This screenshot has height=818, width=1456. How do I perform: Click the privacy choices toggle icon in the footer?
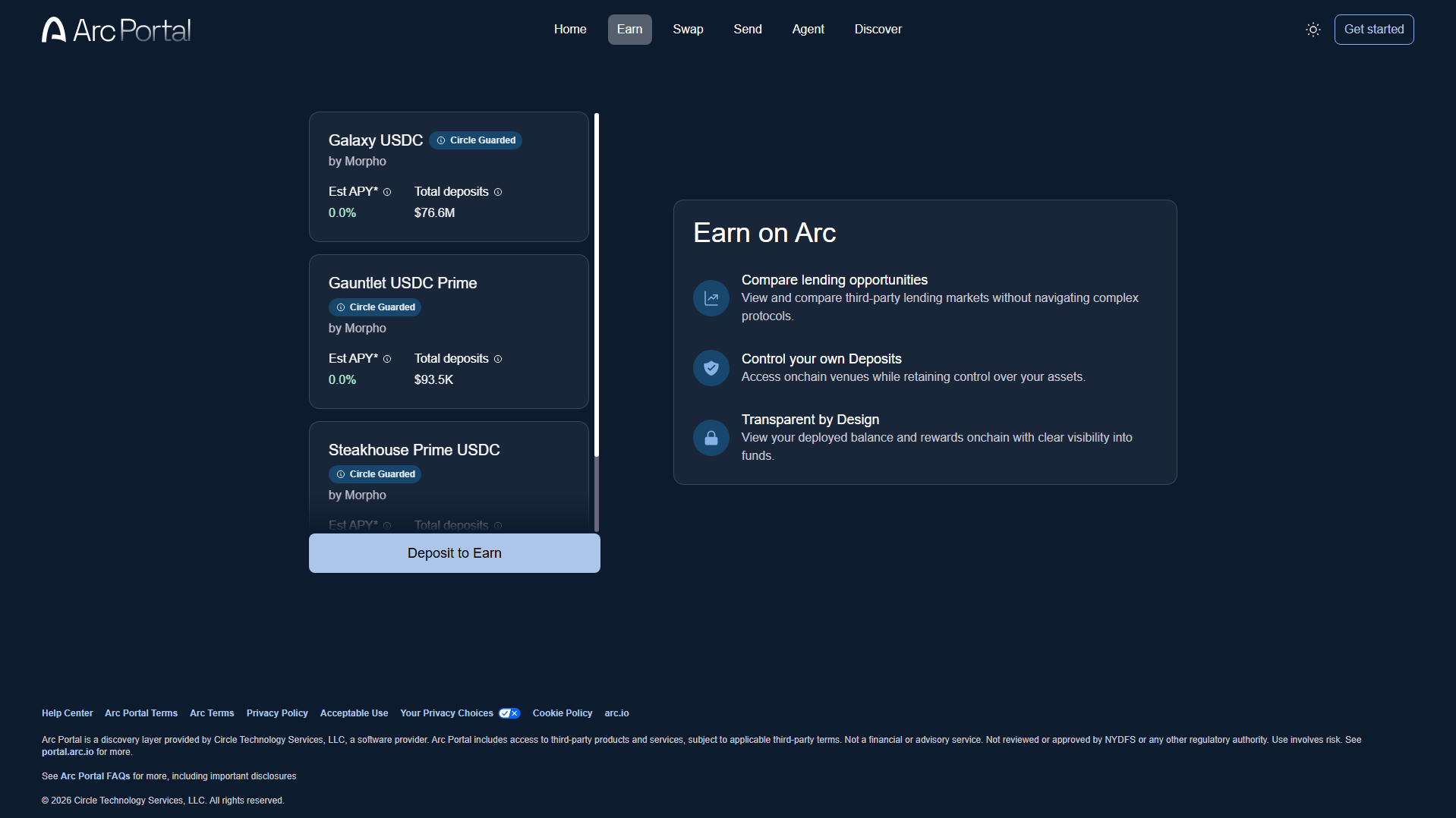coord(509,713)
